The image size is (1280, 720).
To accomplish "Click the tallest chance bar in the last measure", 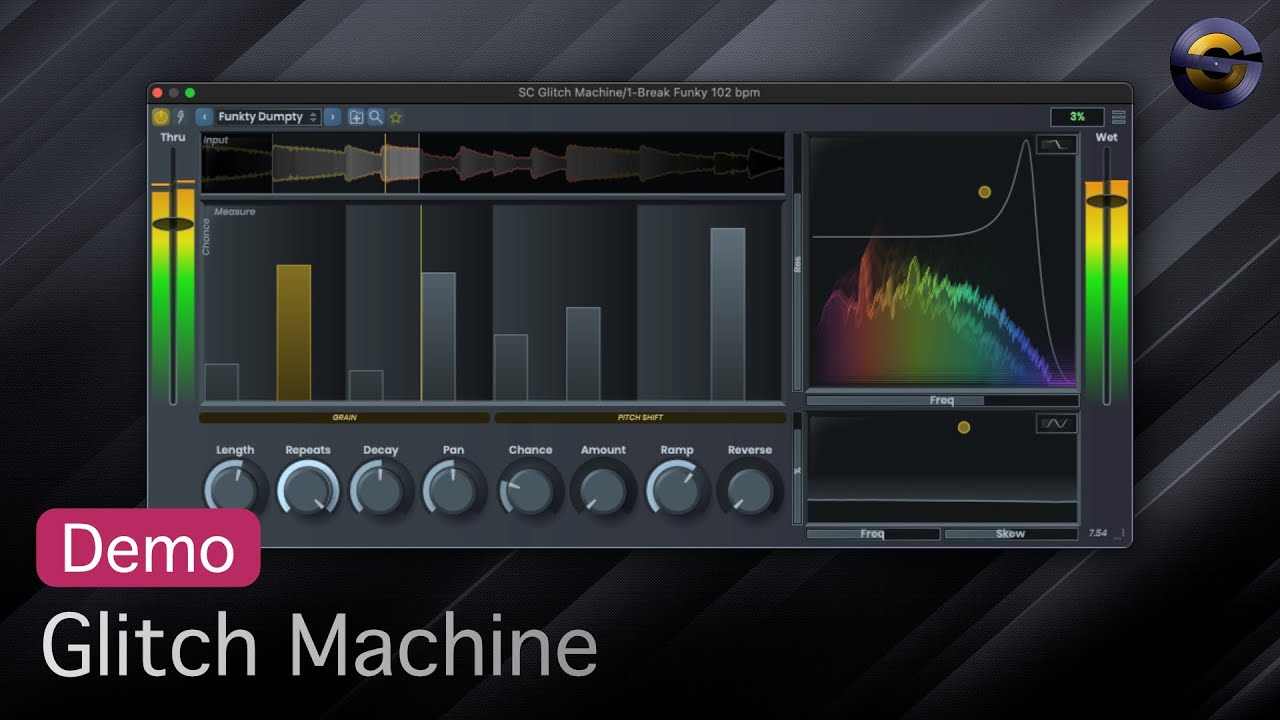I will pyautogui.click(x=728, y=314).
